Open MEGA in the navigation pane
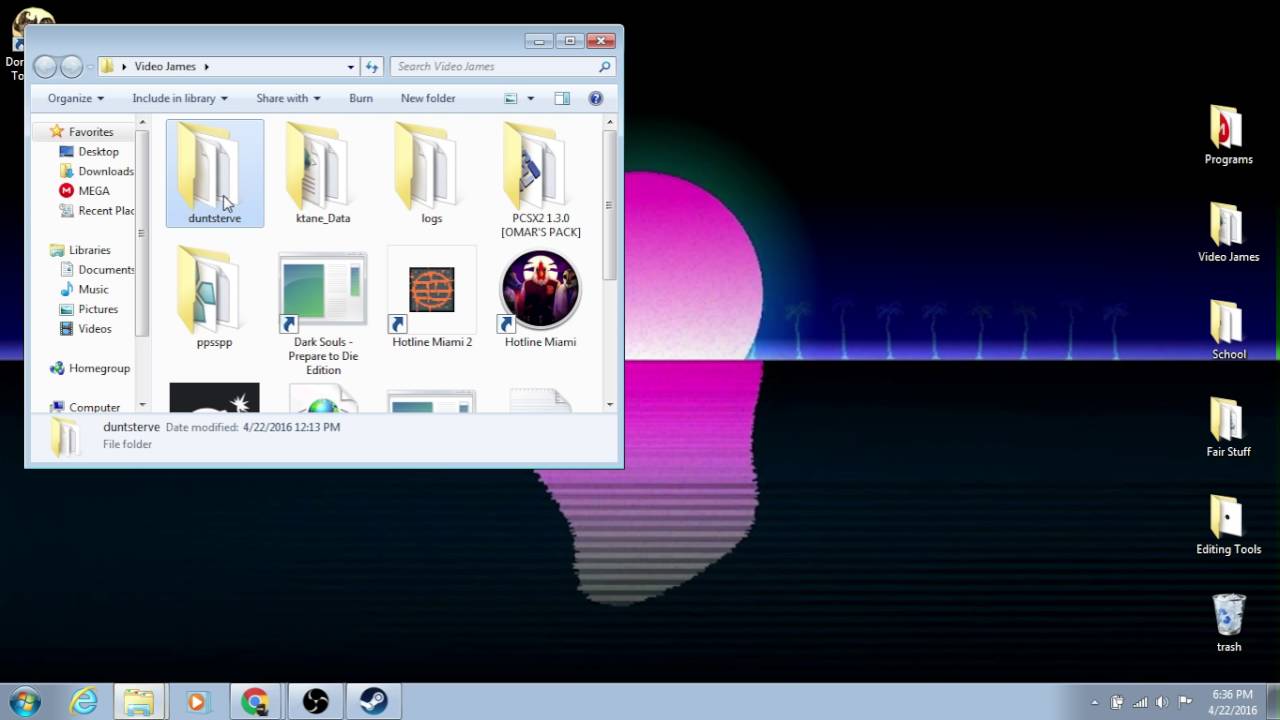Screen dimensions: 1280x720 click(93, 191)
